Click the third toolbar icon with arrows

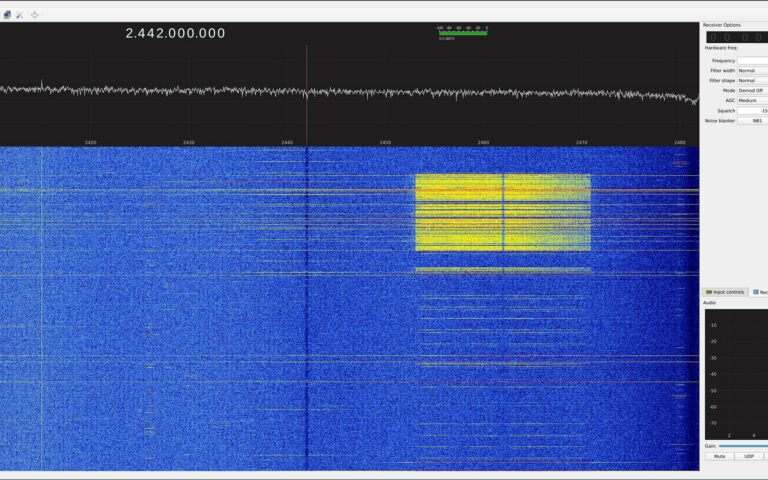pyautogui.click(x=35, y=15)
